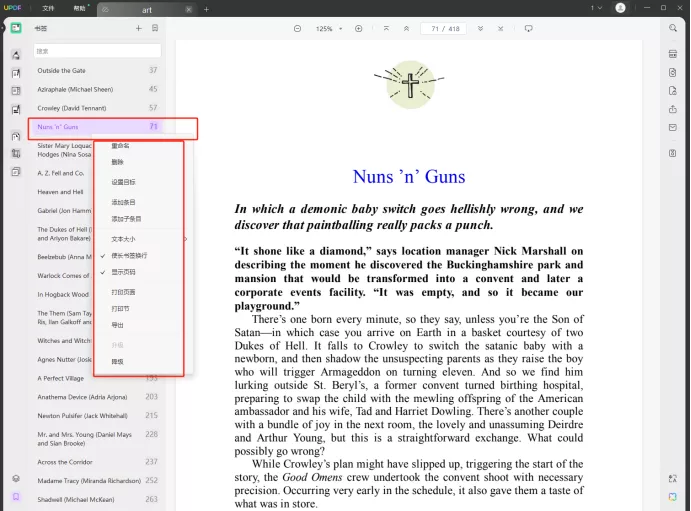This screenshot has height=511, width=691.
Task: Select the highlighted "Nuns 'n' Guns" bookmark
Action: [97, 127]
